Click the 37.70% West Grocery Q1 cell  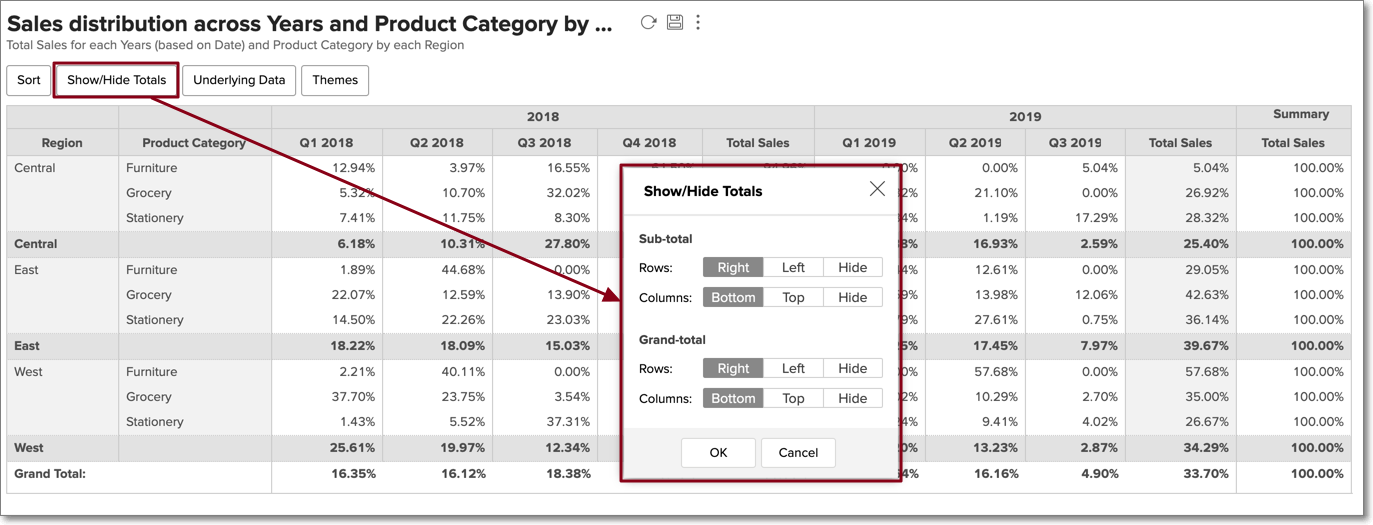tap(326, 397)
